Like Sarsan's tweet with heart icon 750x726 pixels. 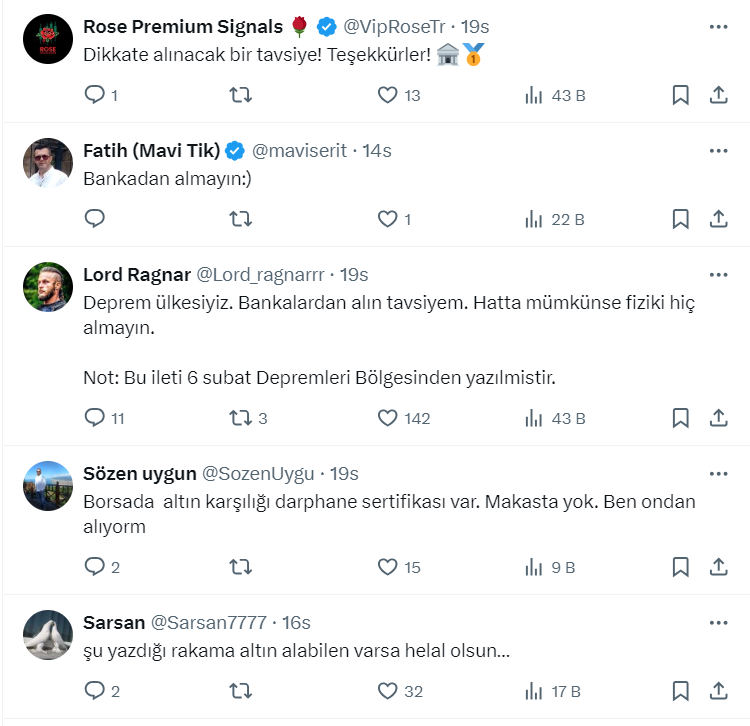click(388, 690)
